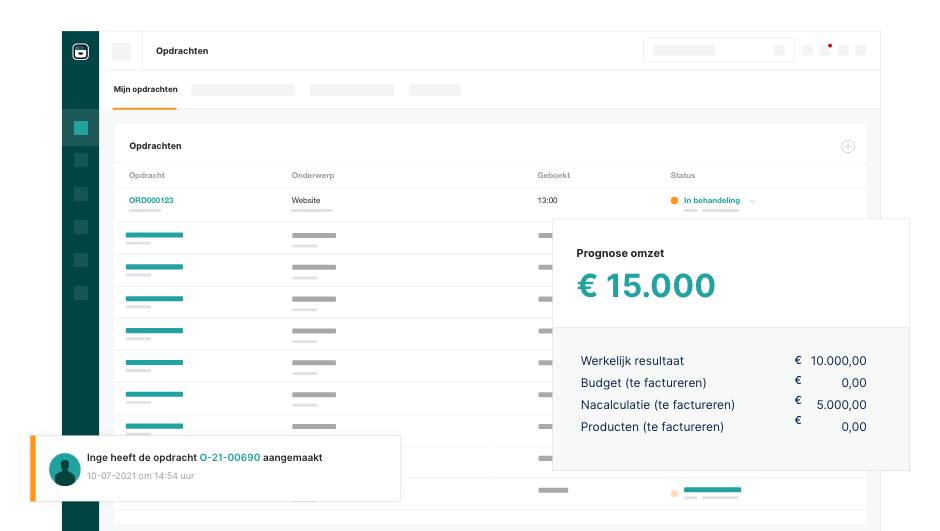This screenshot has height=531, width=940.
Task: Open notifications icon with red dot
Action: tap(825, 50)
